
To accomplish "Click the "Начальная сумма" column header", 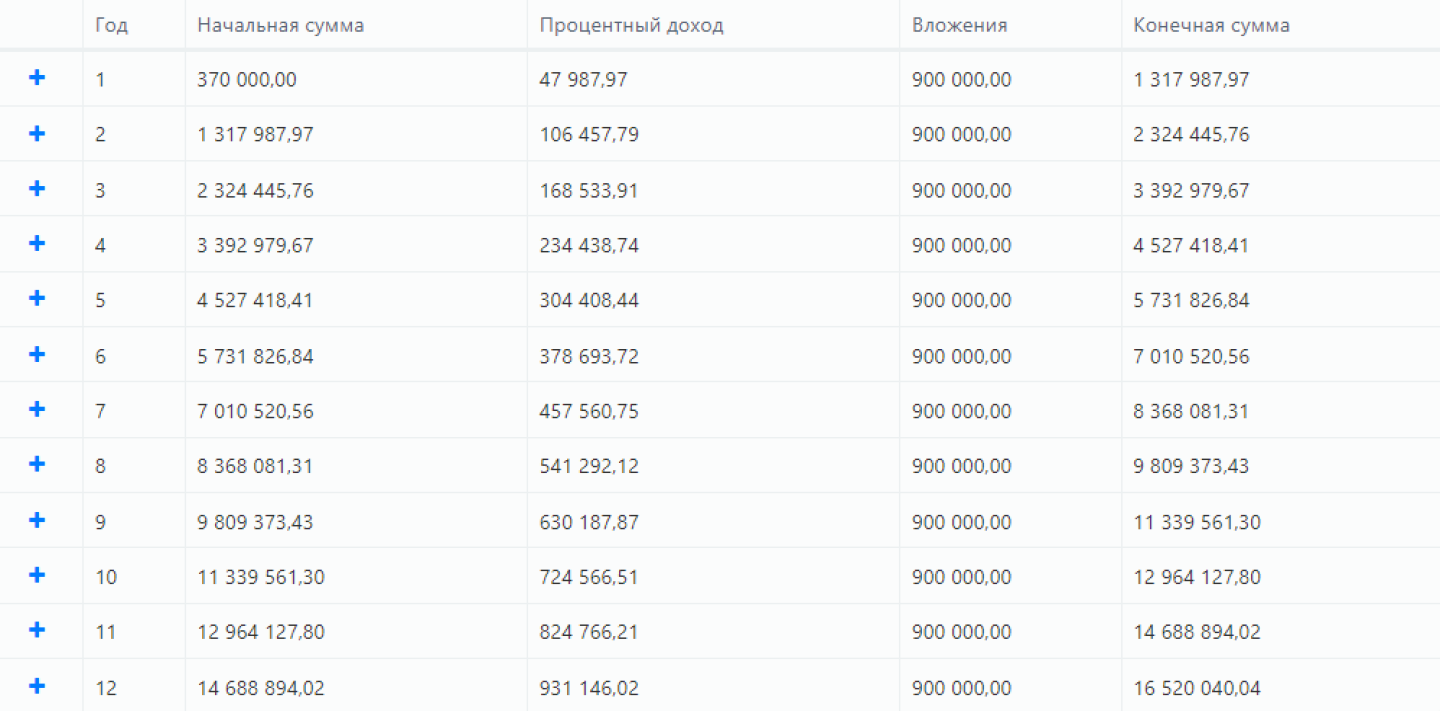I will (x=280, y=26).
